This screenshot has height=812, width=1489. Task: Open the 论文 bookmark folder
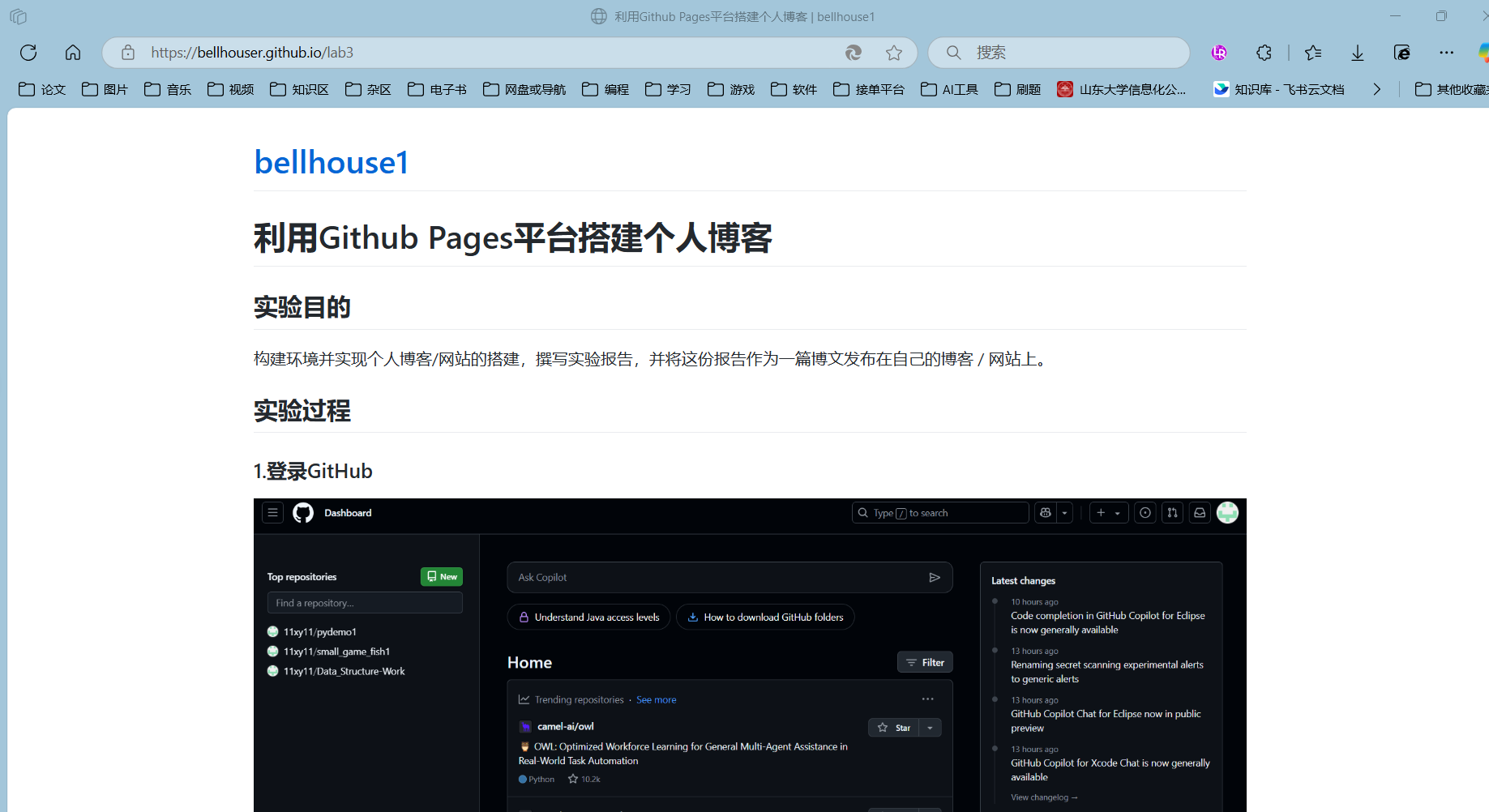[x=42, y=89]
